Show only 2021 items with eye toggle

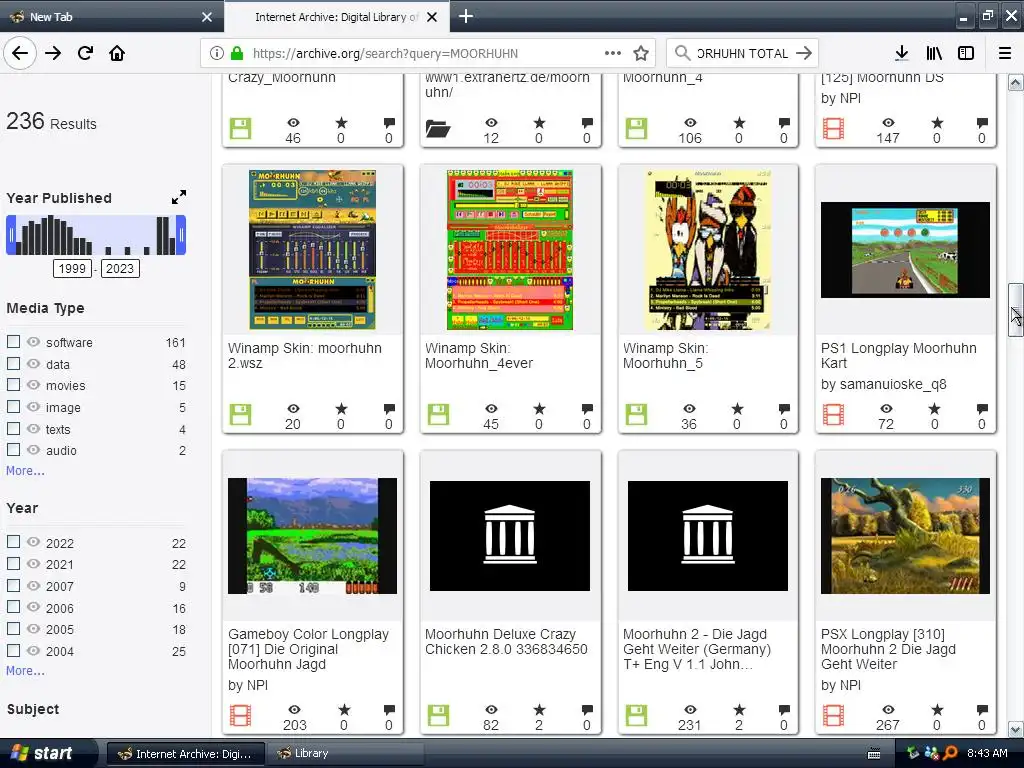(x=33, y=564)
